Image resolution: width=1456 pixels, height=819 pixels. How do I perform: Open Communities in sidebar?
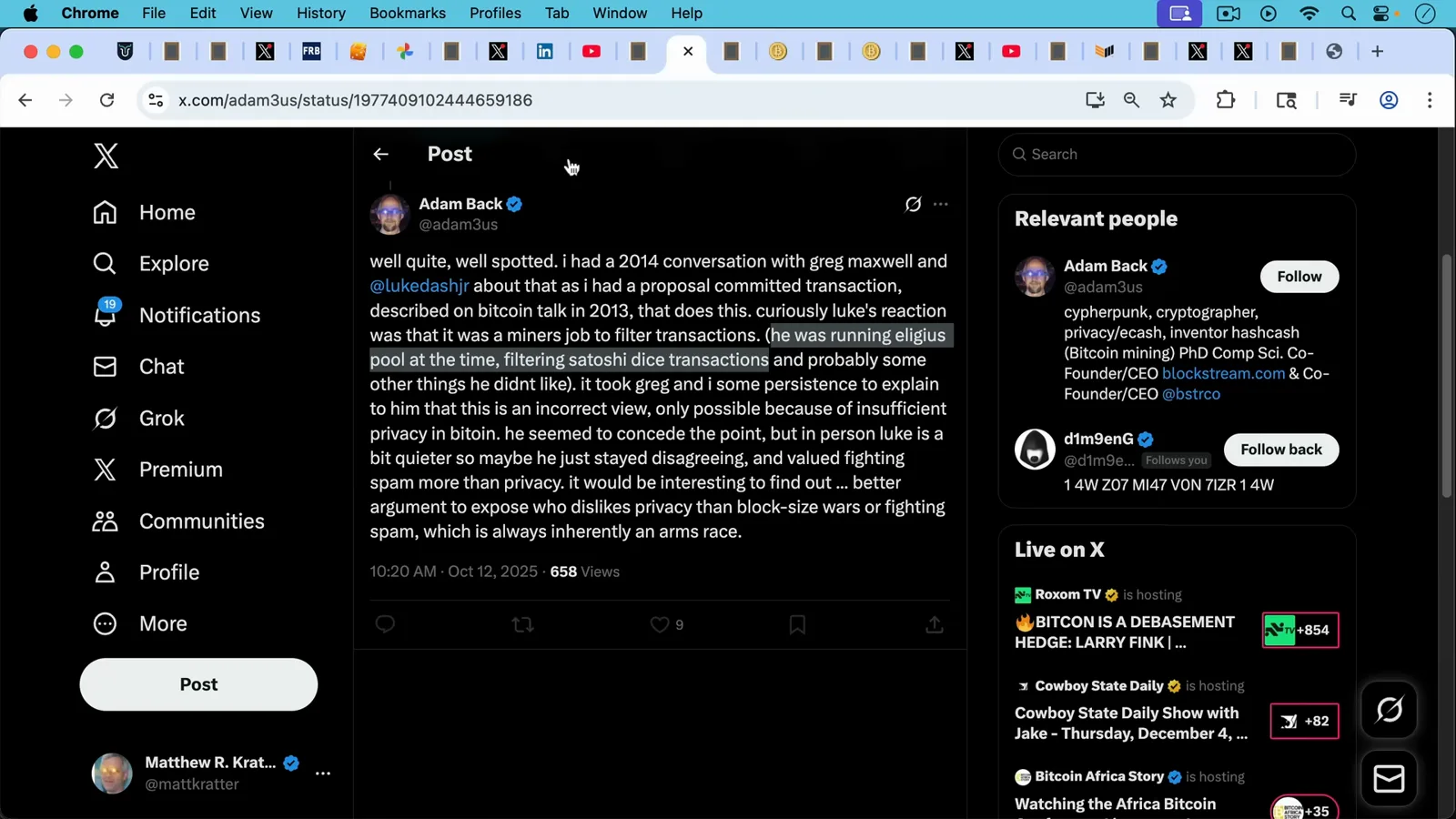tap(178, 521)
